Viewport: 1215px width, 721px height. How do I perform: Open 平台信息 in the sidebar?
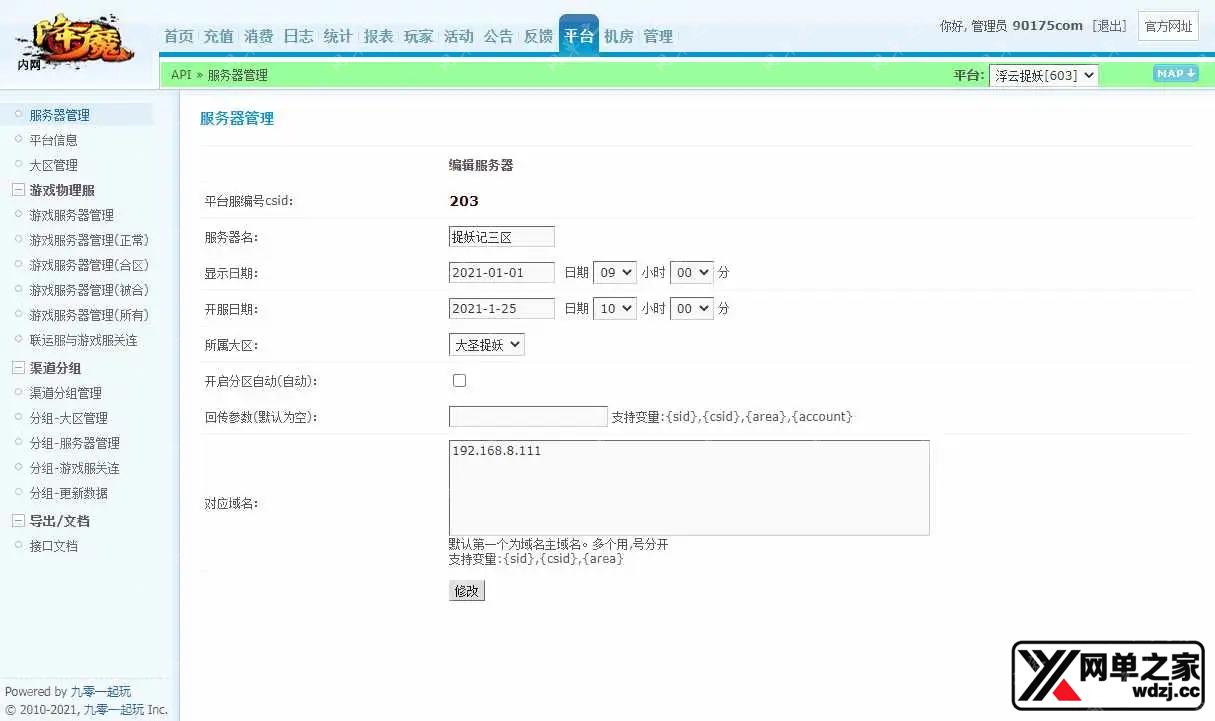(x=53, y=140)
